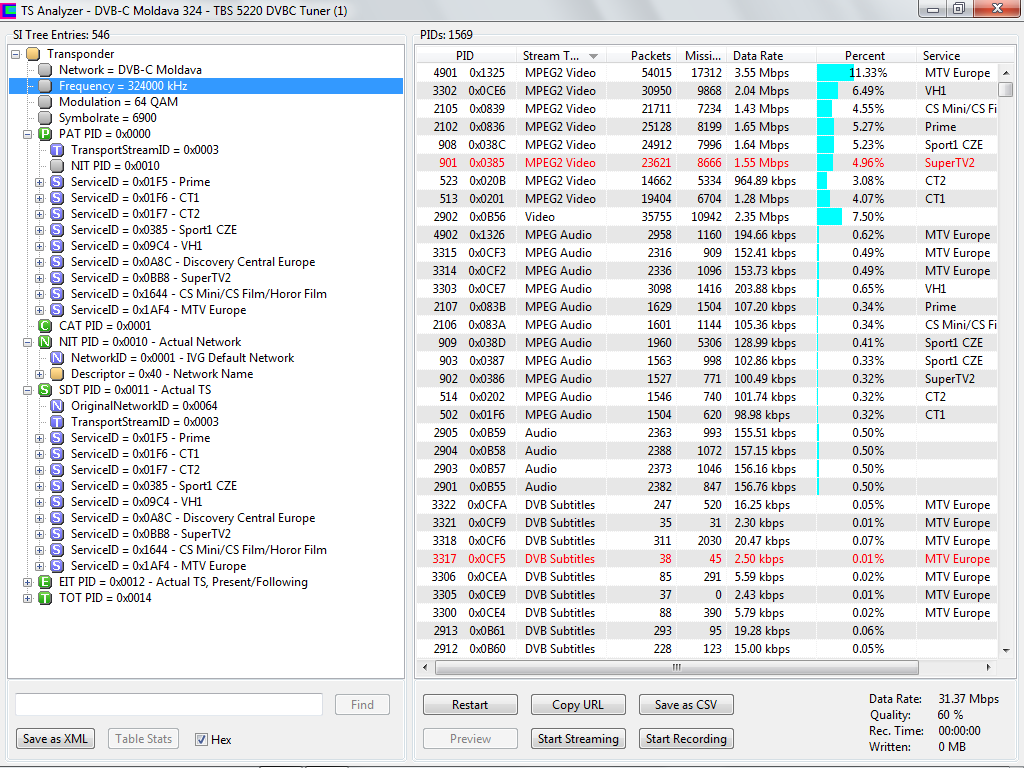Click the green CAT PID icon
The width and height of the screenshot is (1024, 768).
[45, 326]
